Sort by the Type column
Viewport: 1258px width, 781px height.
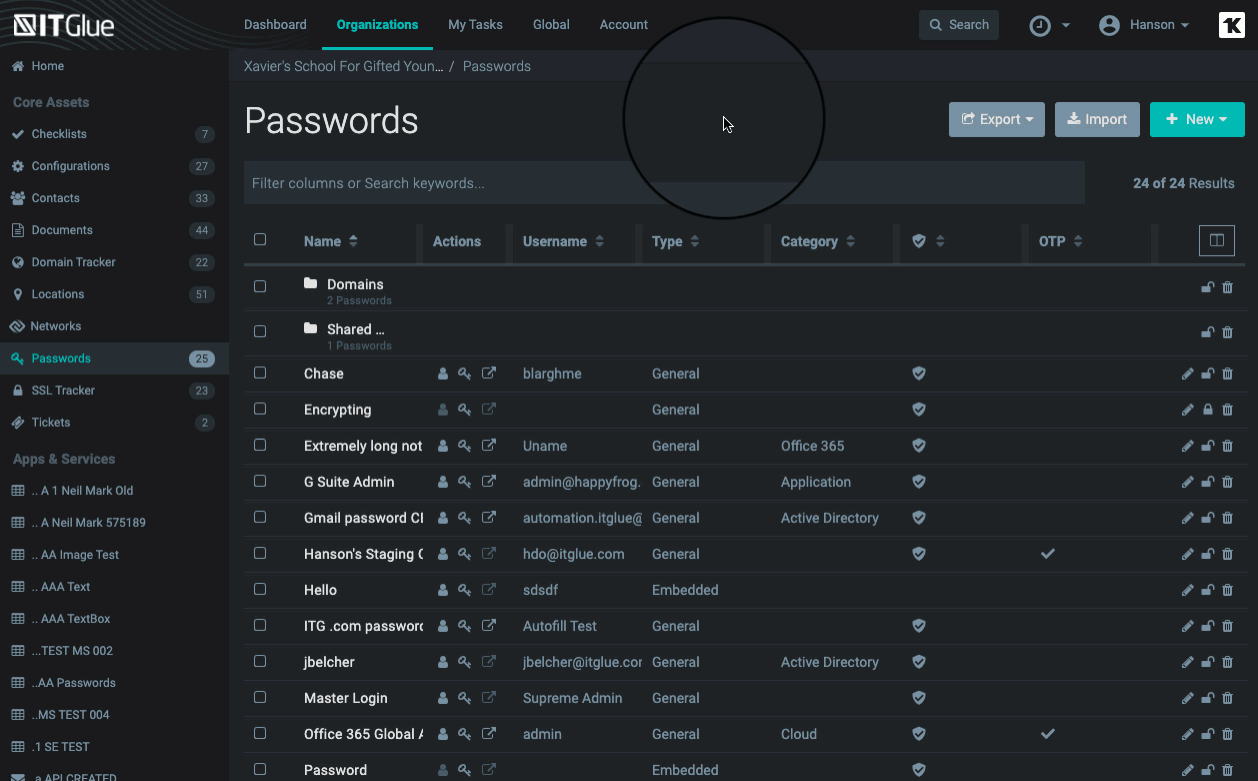[x=675, y=241]
